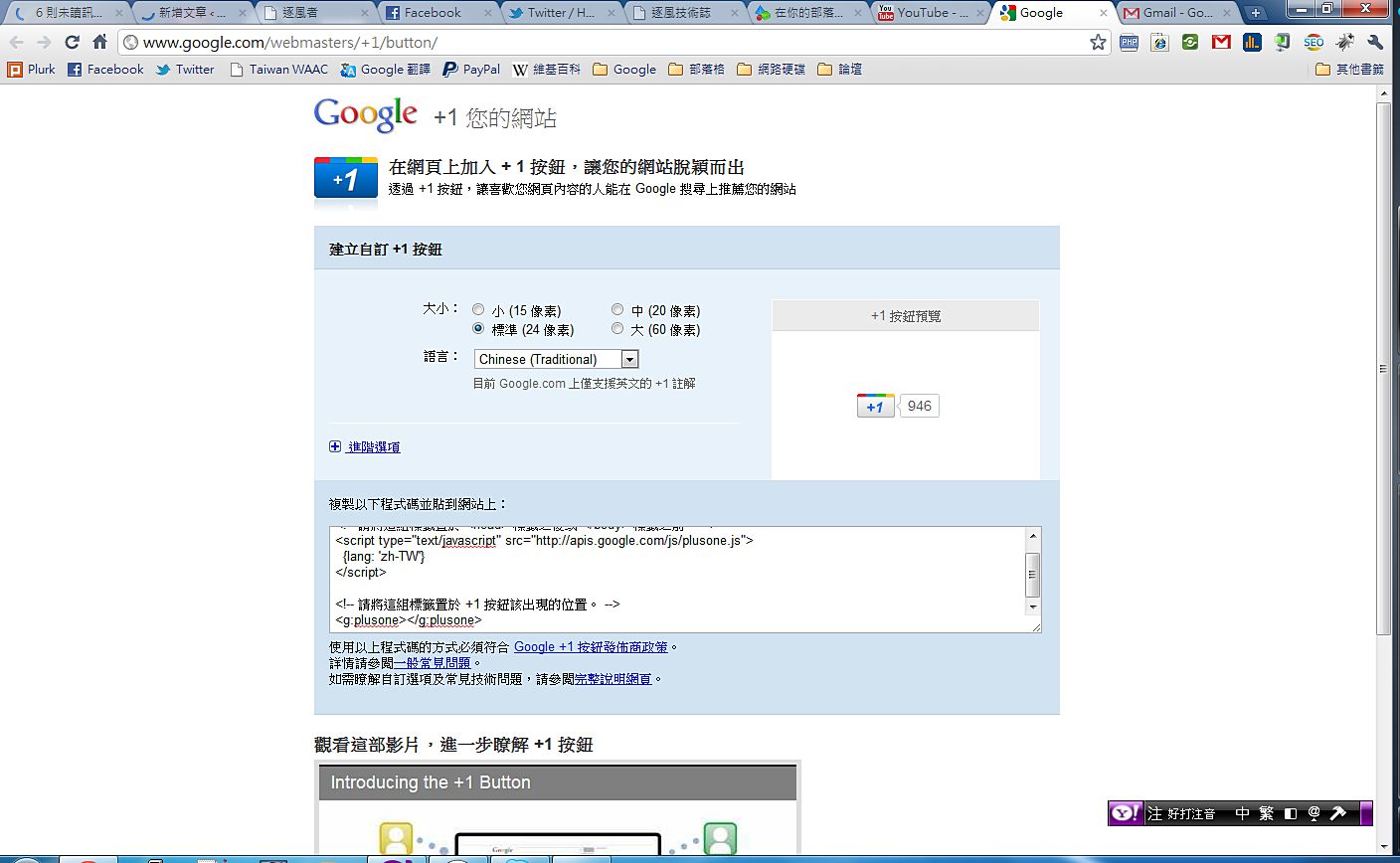
Task: Open the language dropdown showing Chinese (Traditional)
Action: tap(557, 359)
